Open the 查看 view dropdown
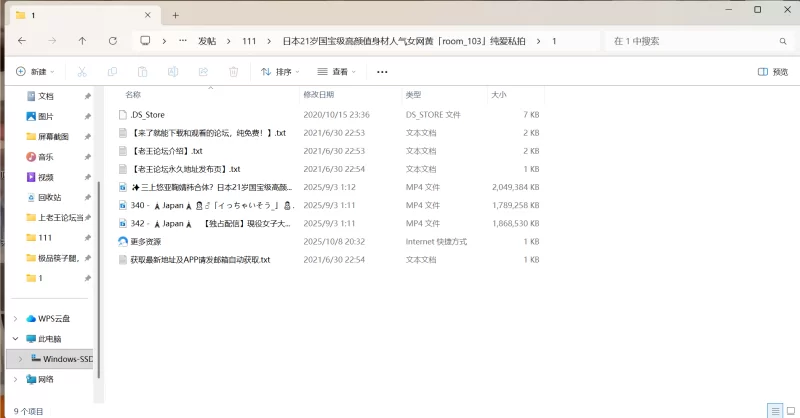This screenshot has width=800, height=418. click(338, 72)
